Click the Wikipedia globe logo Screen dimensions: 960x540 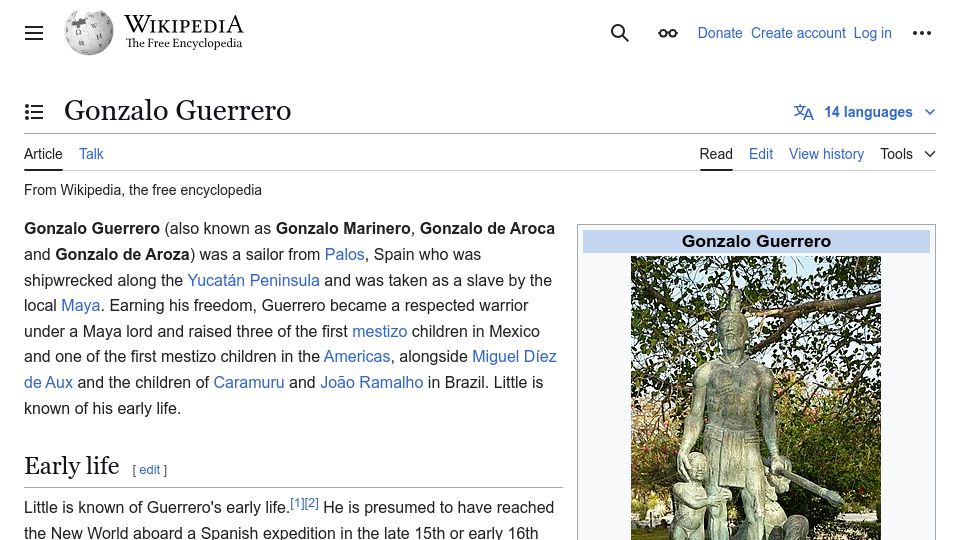pos(89,32)
